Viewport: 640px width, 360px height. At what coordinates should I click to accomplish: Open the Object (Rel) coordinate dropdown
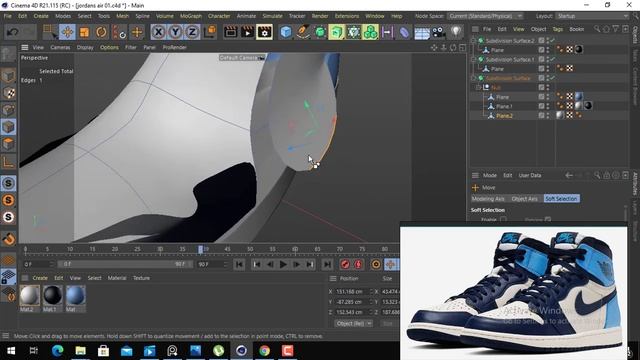pos(353,323)
